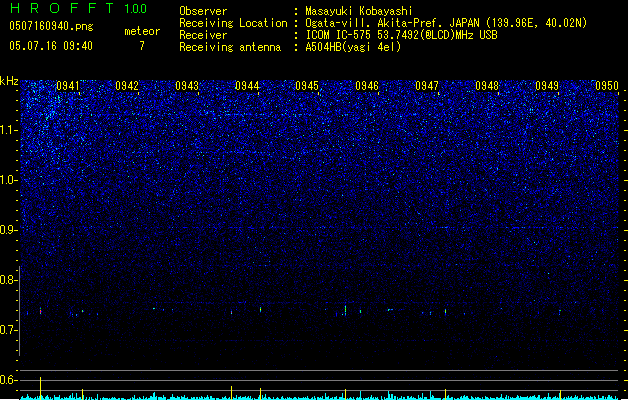
Task: Click the HROFFT 1.0.0 title text
Action: pos(78,8)
